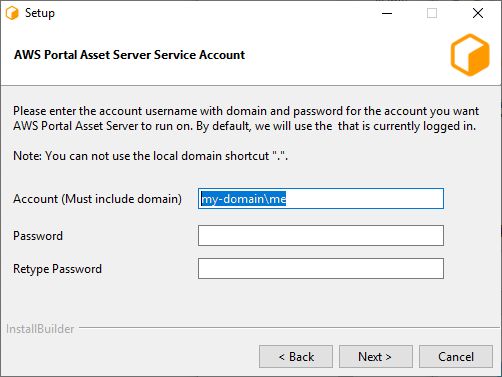
Task: Focus the Account (Must include domain) field
Action: pyautogui.click(x=321, y=199)
